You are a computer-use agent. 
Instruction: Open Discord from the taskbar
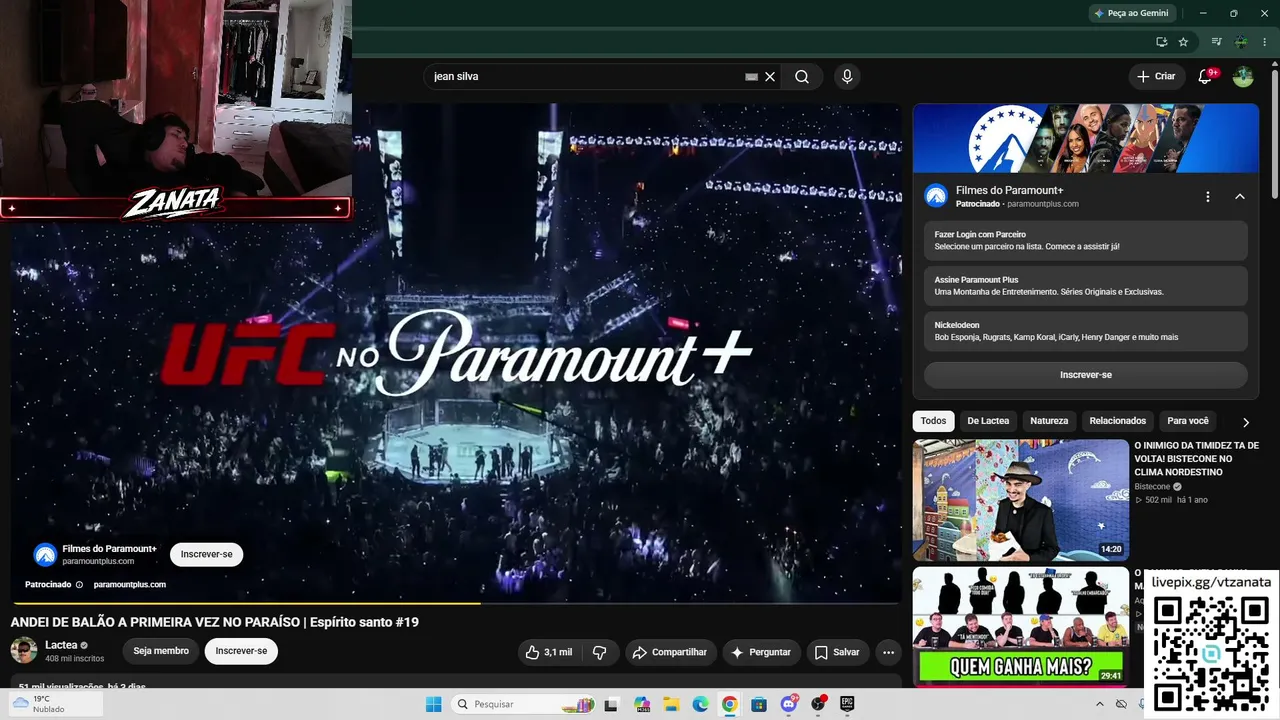pos(788,704)
